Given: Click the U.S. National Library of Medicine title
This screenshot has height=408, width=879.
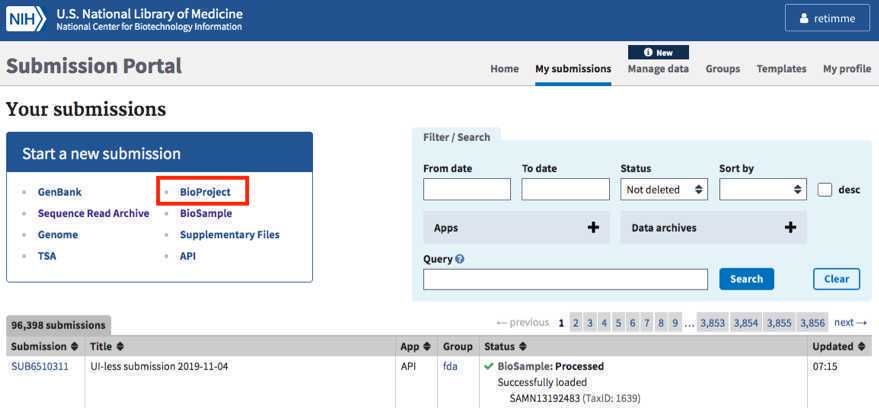Looking at the screenshot, I should coord(150,13).
